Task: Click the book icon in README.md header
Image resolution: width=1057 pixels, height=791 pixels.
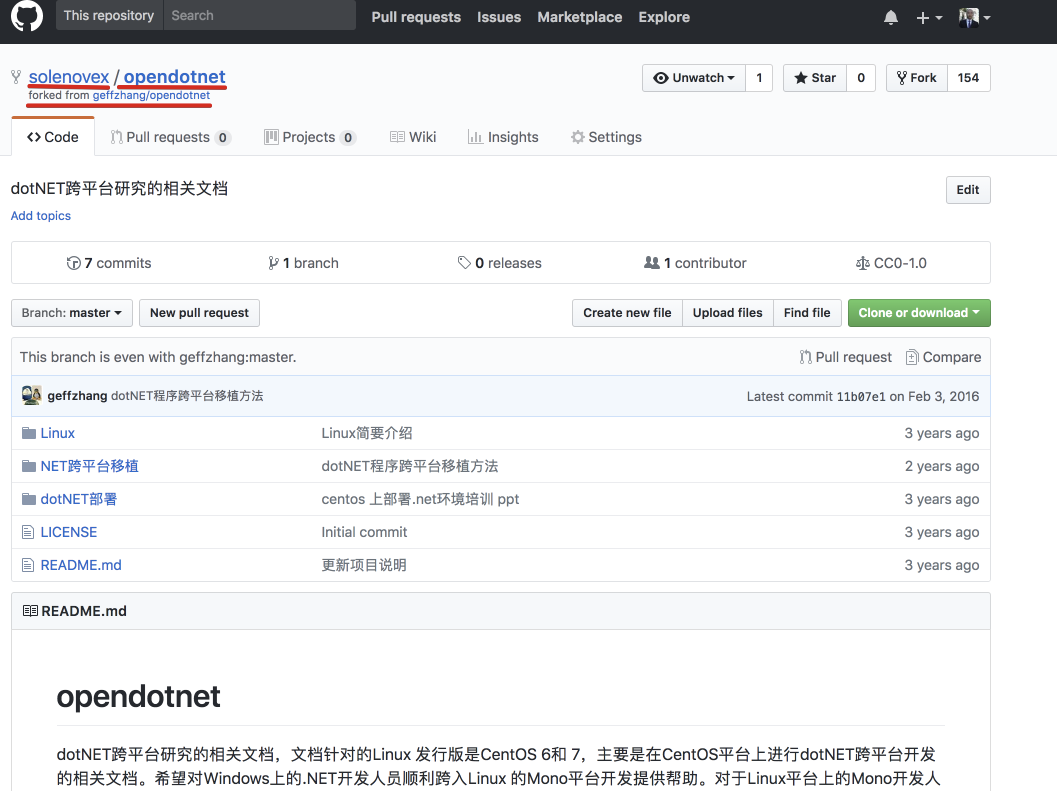Action: (30, 611)
